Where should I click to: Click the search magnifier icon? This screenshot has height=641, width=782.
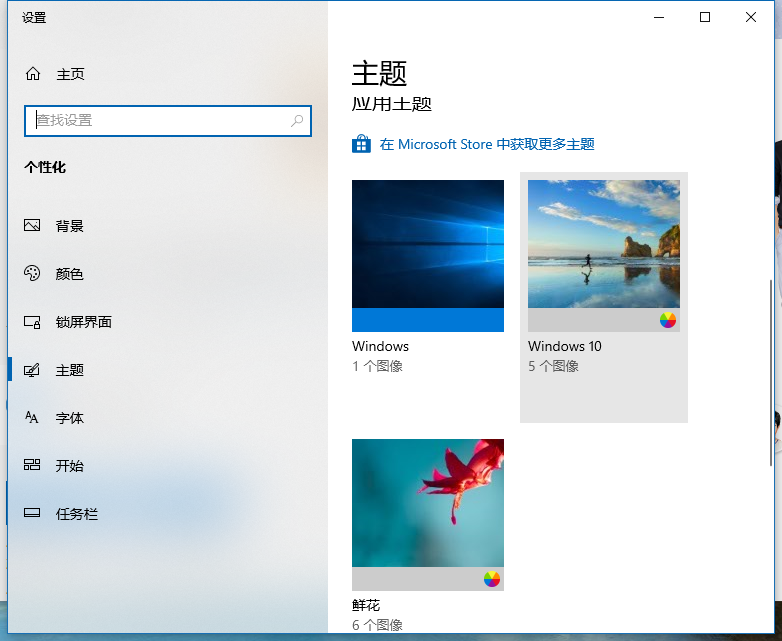[297, 120]
